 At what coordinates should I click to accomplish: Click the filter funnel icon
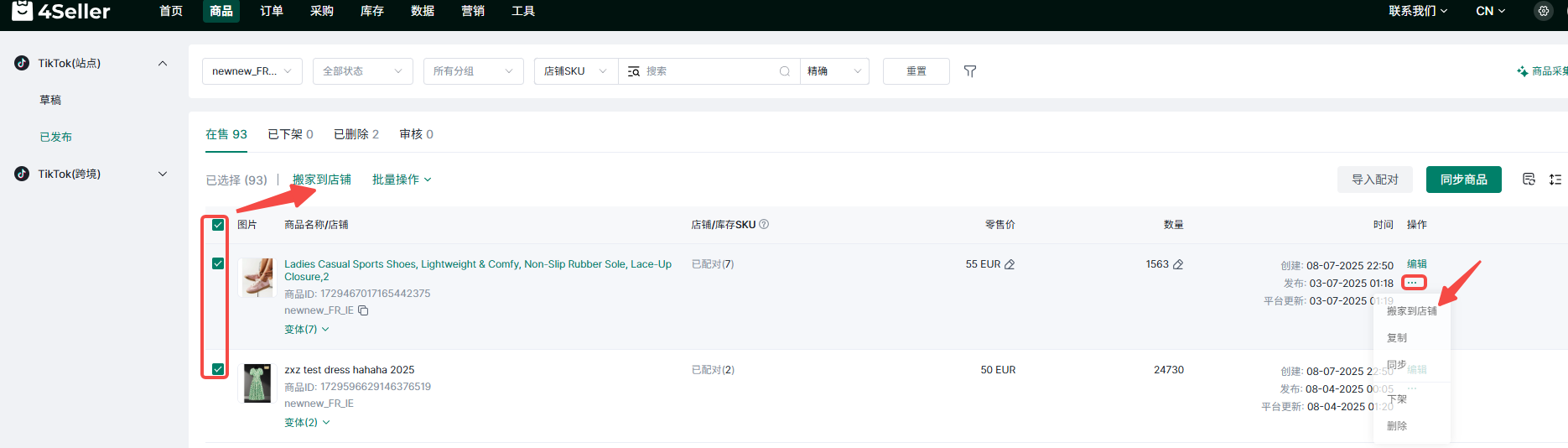coord(970,71)
